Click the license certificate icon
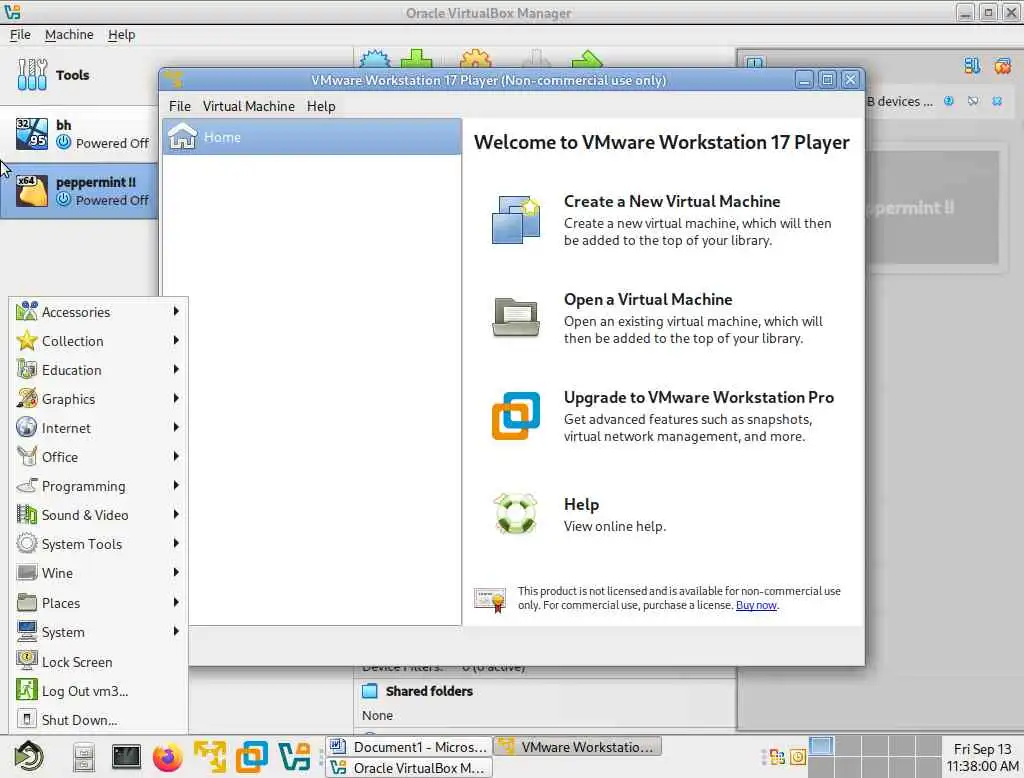 (490, 599)
